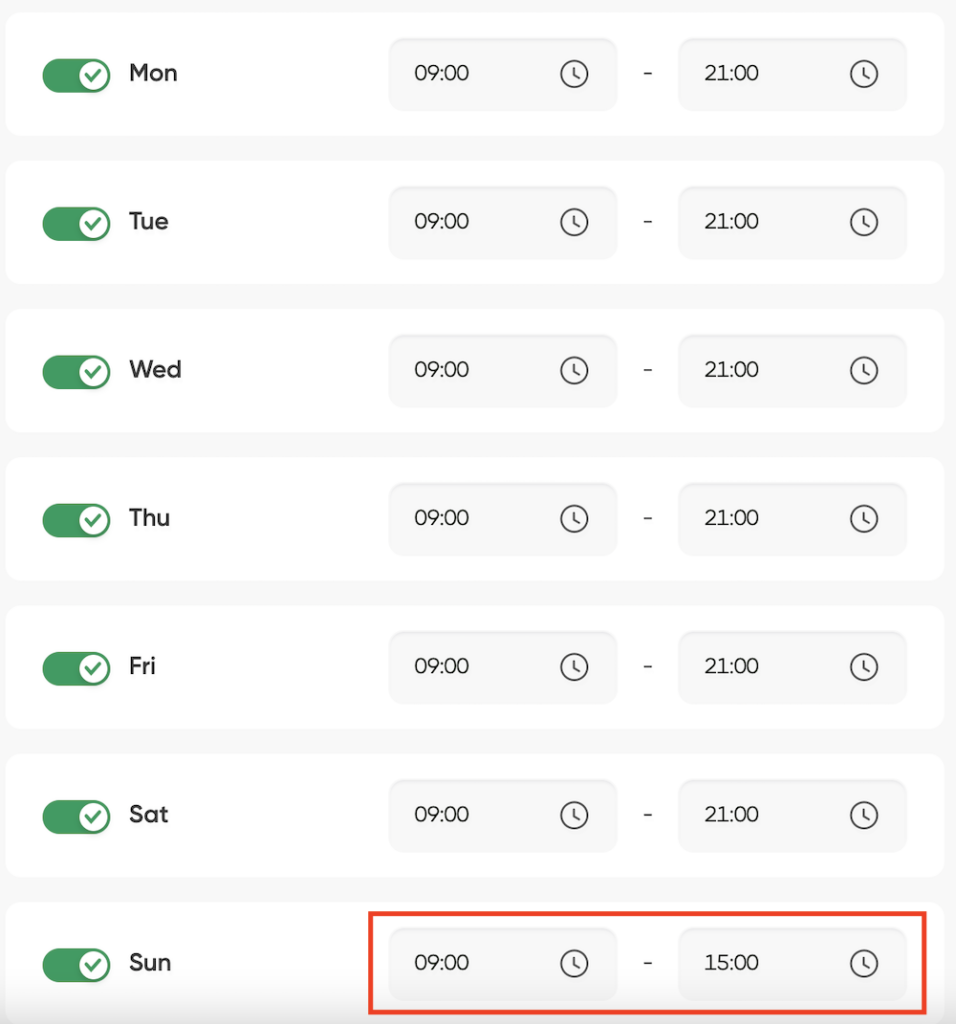Toggle Sun availability off

click(x=76, y=965)
